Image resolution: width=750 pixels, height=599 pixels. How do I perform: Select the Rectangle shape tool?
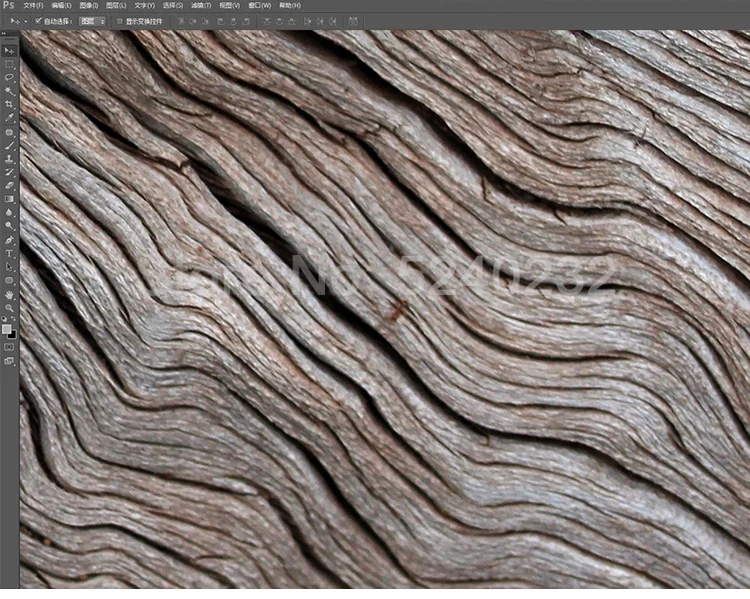9,281
